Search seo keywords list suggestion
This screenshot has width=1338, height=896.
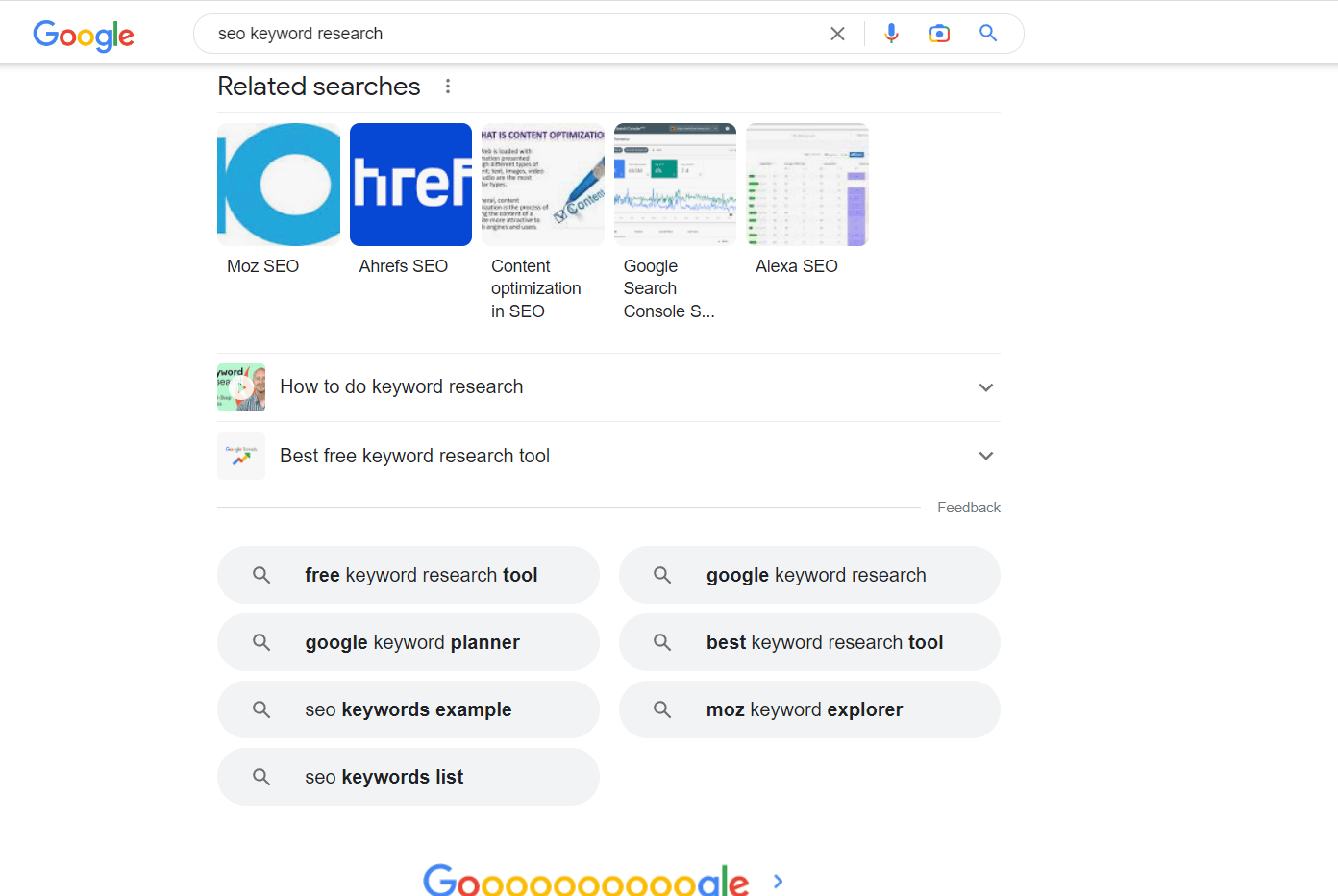(409, 777)
